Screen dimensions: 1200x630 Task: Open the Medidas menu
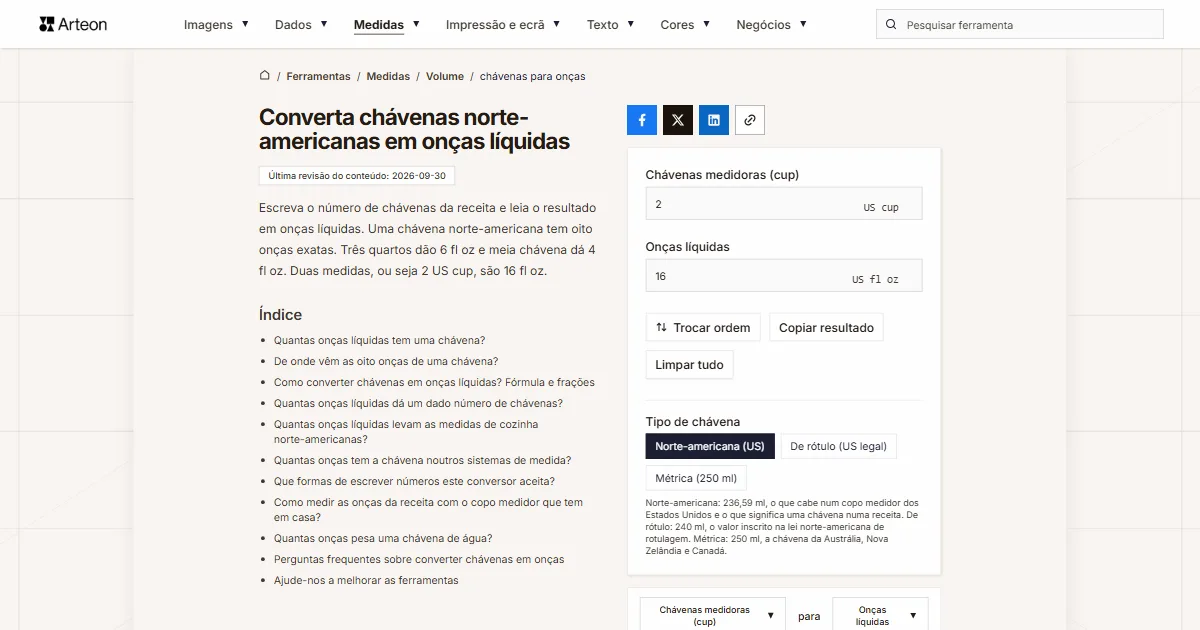387,25
